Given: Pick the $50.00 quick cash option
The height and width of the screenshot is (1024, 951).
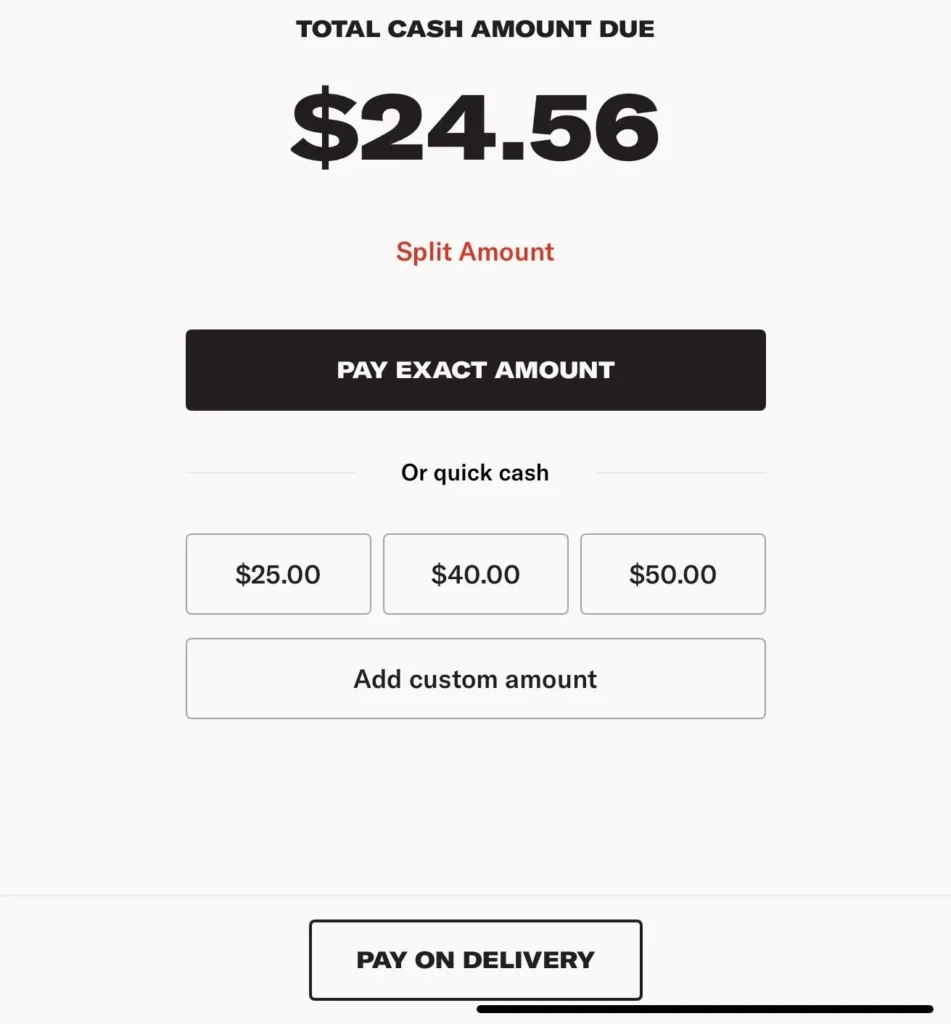Looking at the screenshot, I should coord(673,574).
